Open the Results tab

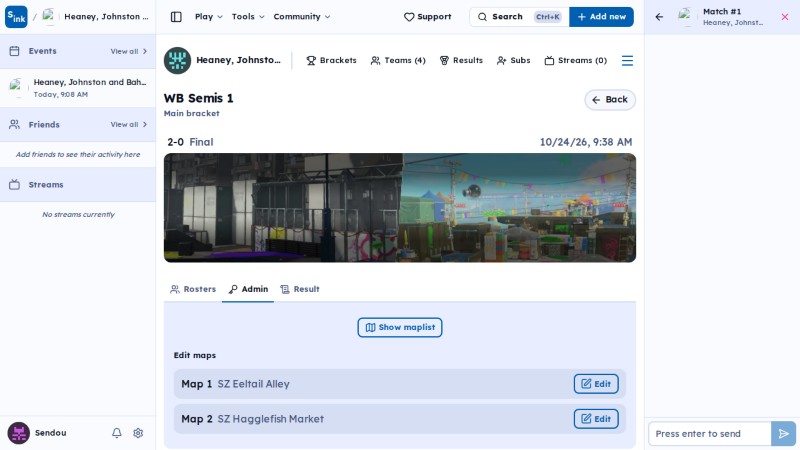[x=461, y=60]
